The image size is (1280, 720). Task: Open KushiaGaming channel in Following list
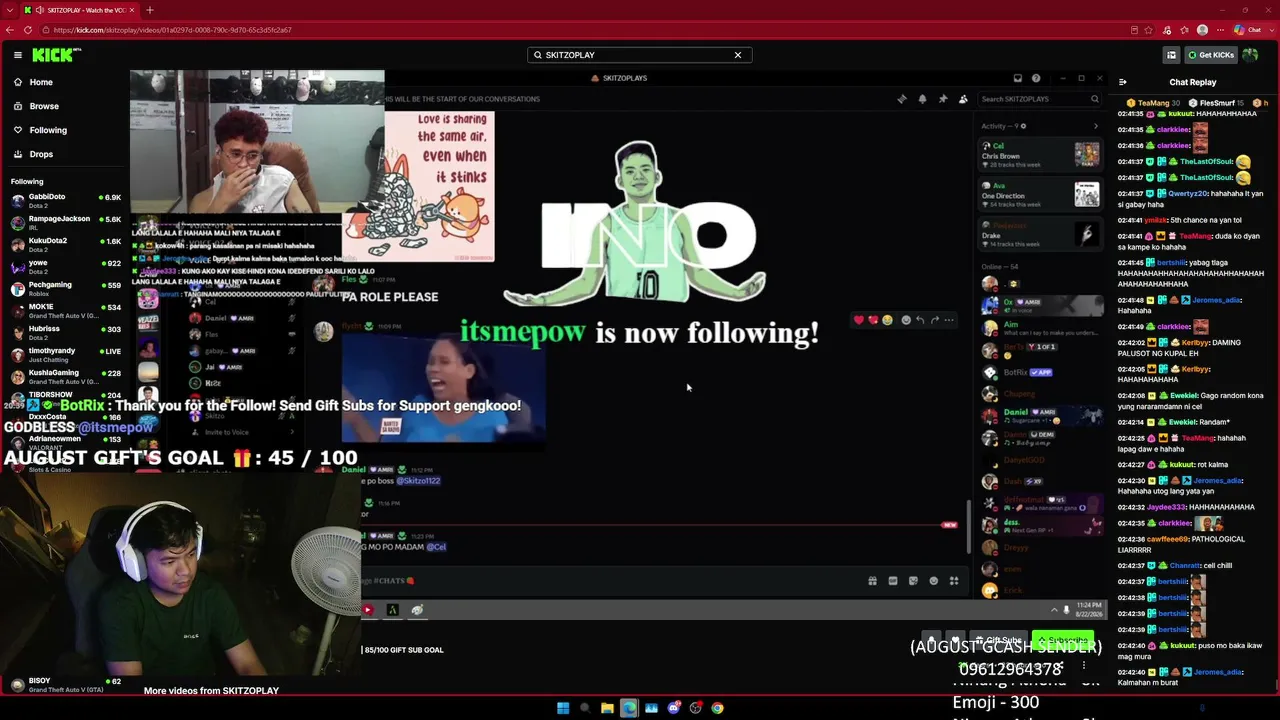point(65,376)
